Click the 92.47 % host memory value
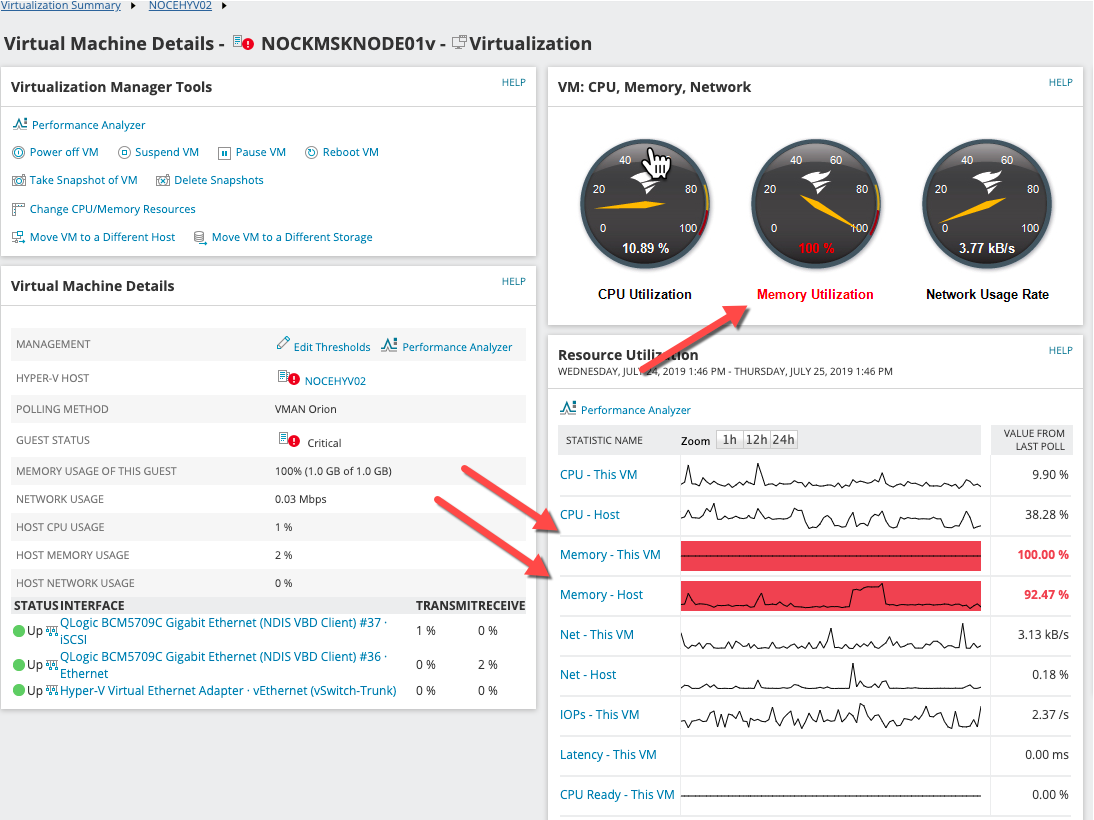 (x=1046, y=595)
